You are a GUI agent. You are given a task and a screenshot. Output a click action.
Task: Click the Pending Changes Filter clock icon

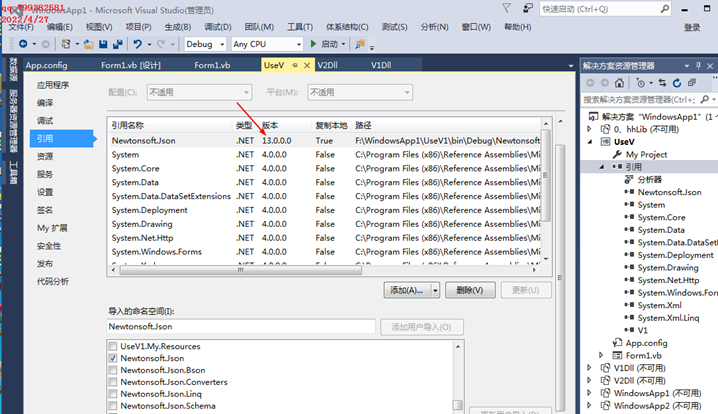coord(641,83)
